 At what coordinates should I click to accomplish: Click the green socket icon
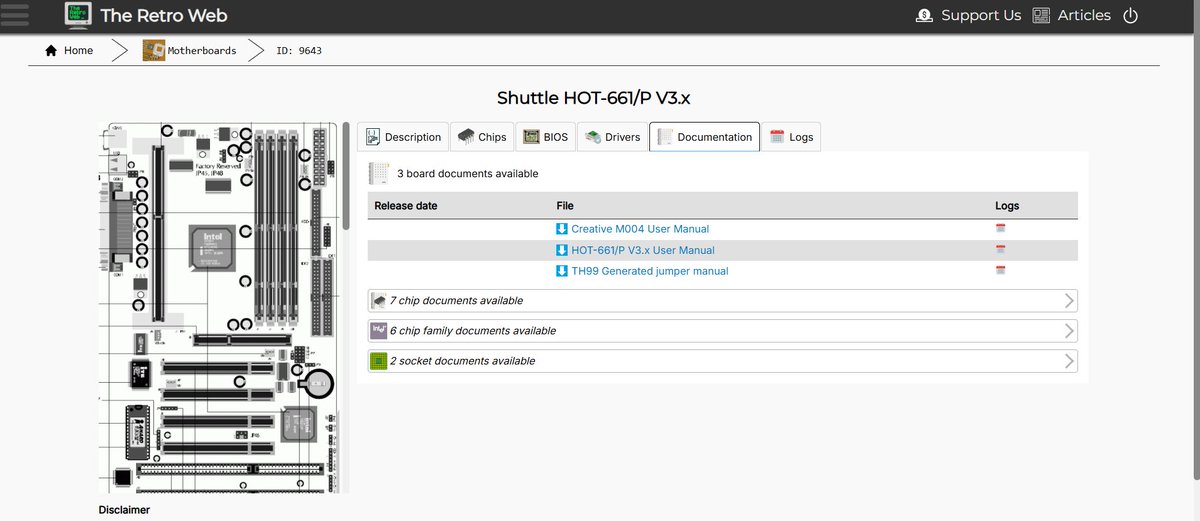[378, 360]
